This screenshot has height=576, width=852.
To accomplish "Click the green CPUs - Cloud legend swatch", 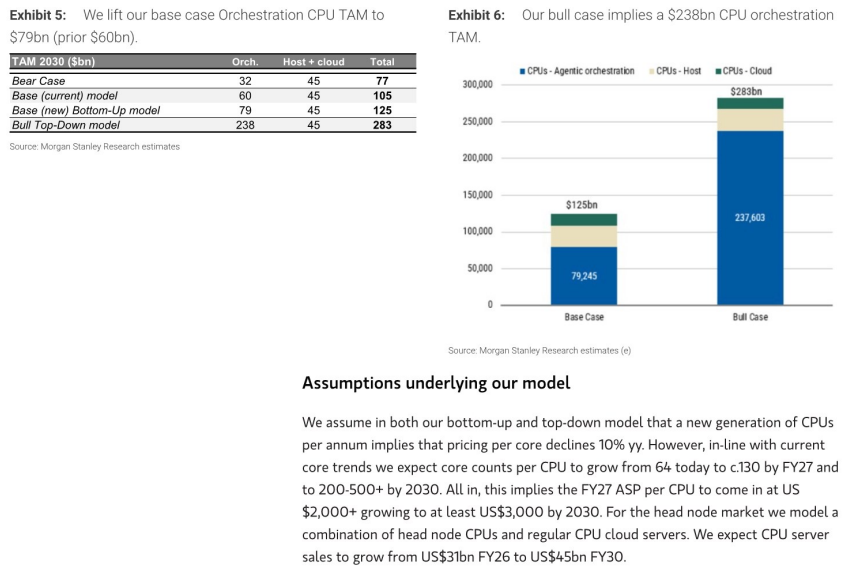I will (x=719, y=71).
